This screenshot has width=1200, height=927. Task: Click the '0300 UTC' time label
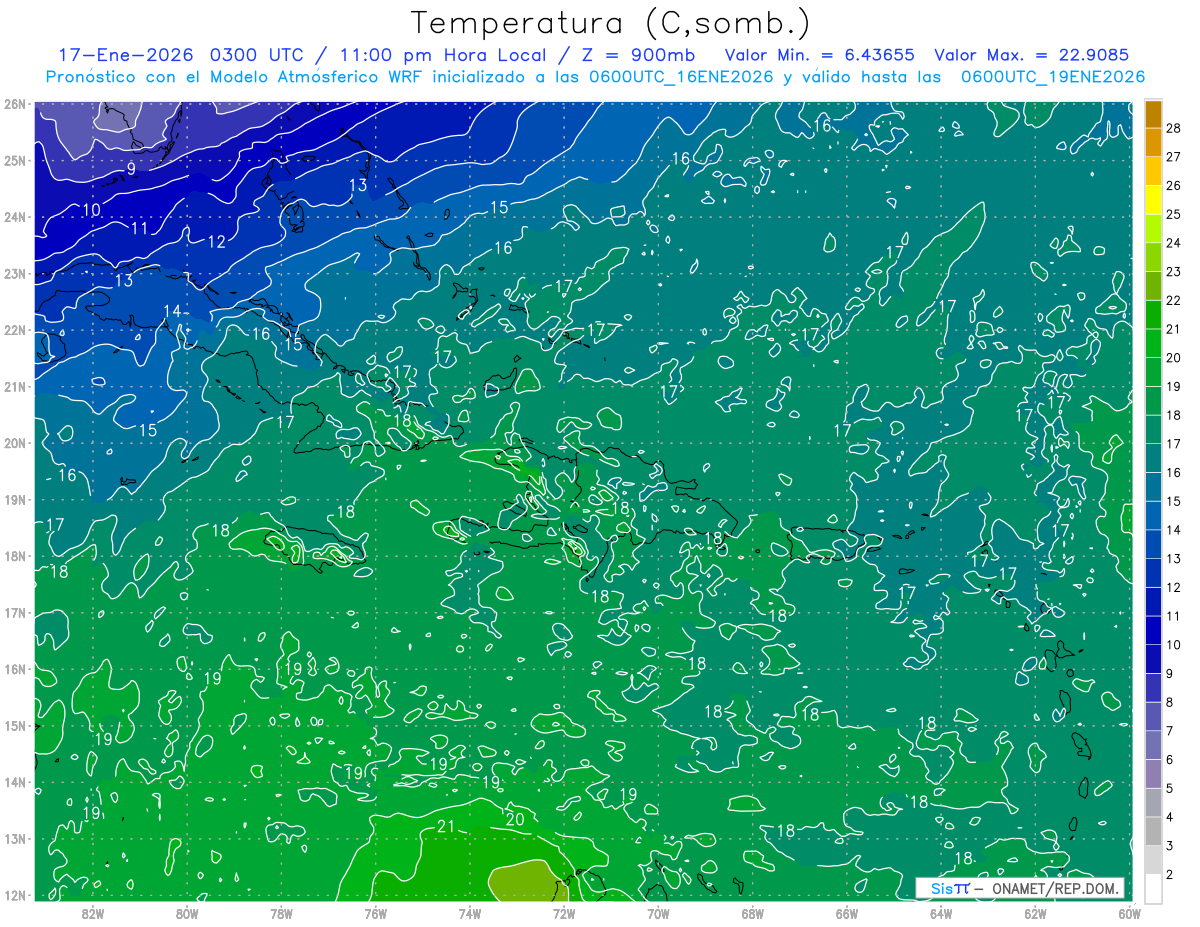[x=256, y=55]
